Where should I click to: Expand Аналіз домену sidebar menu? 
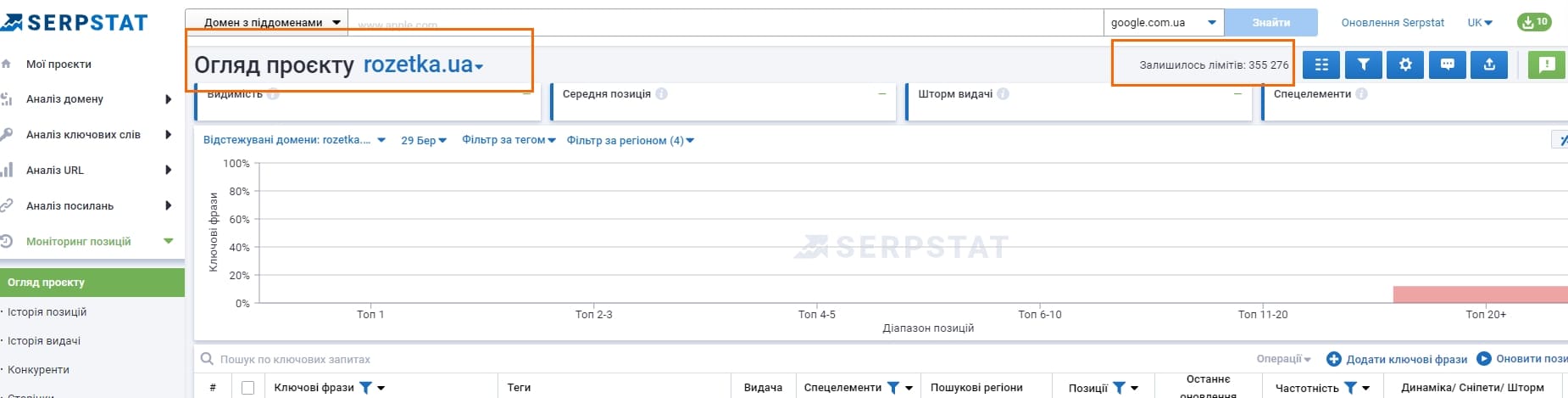point(167,99)
